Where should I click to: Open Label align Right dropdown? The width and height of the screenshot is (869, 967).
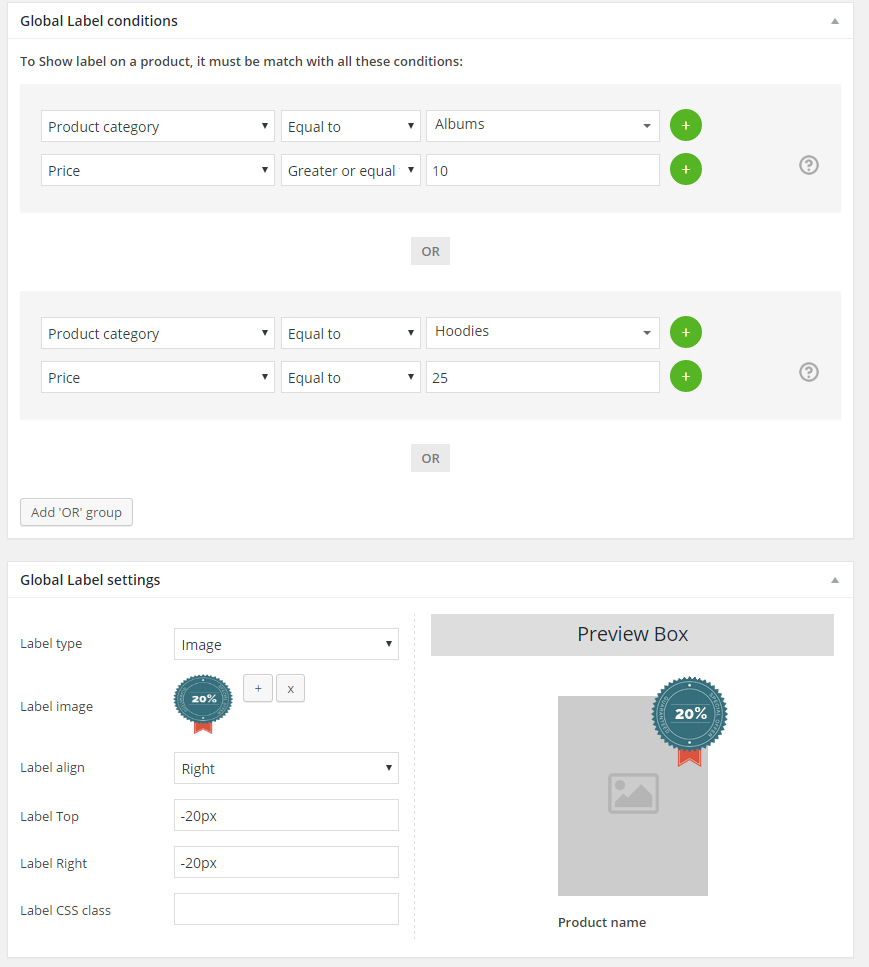click(286, 768)
